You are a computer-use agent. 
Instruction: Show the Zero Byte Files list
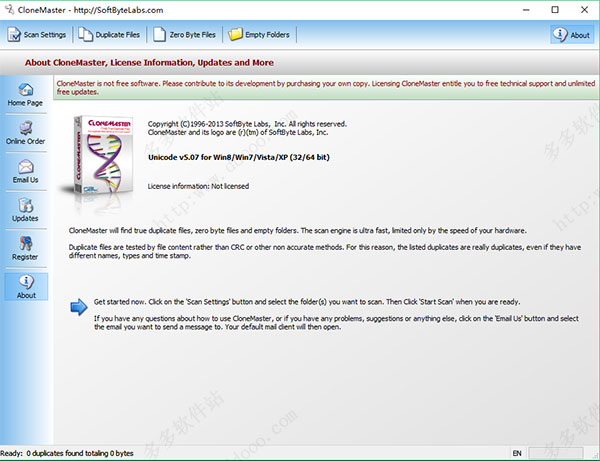tap(185, 35)
